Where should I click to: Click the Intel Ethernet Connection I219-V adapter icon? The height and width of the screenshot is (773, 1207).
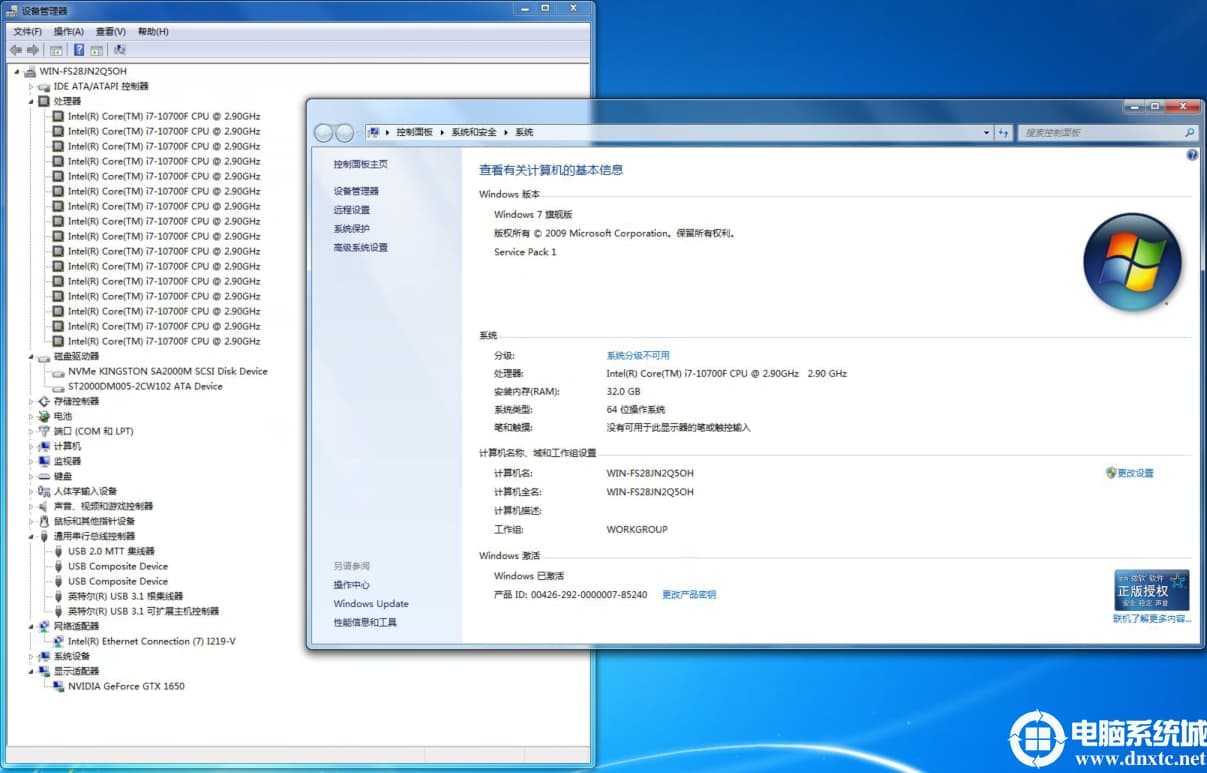[58, 641]
